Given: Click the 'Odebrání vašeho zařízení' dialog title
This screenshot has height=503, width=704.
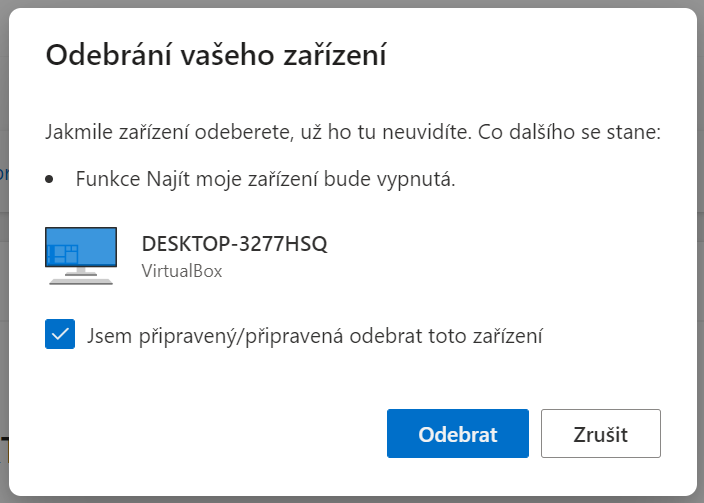Looking at the screenshot, I should click(216, 55).
